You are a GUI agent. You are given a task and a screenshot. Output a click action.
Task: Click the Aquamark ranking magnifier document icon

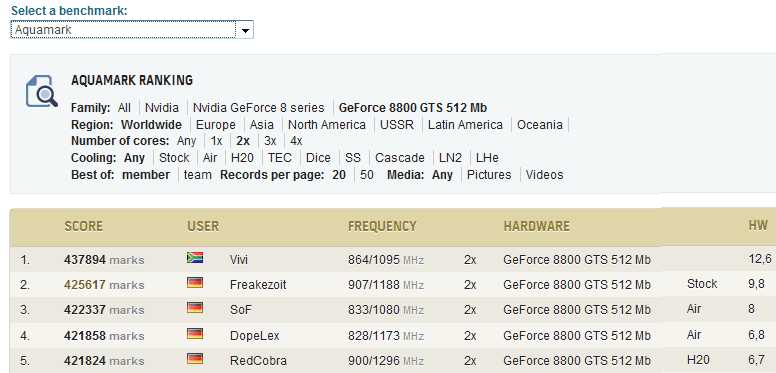point(42,91)
